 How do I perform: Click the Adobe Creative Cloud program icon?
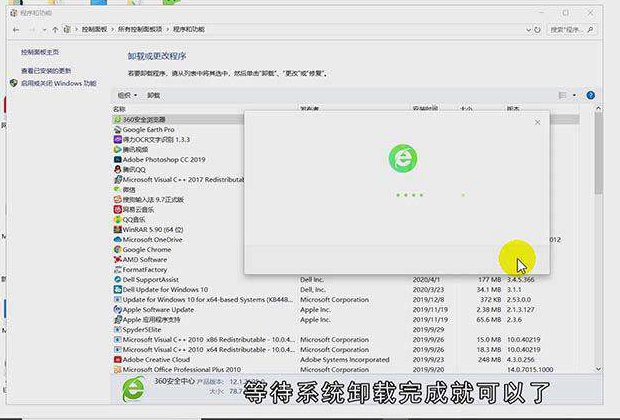pyautogui.click(x=117, y=359)
